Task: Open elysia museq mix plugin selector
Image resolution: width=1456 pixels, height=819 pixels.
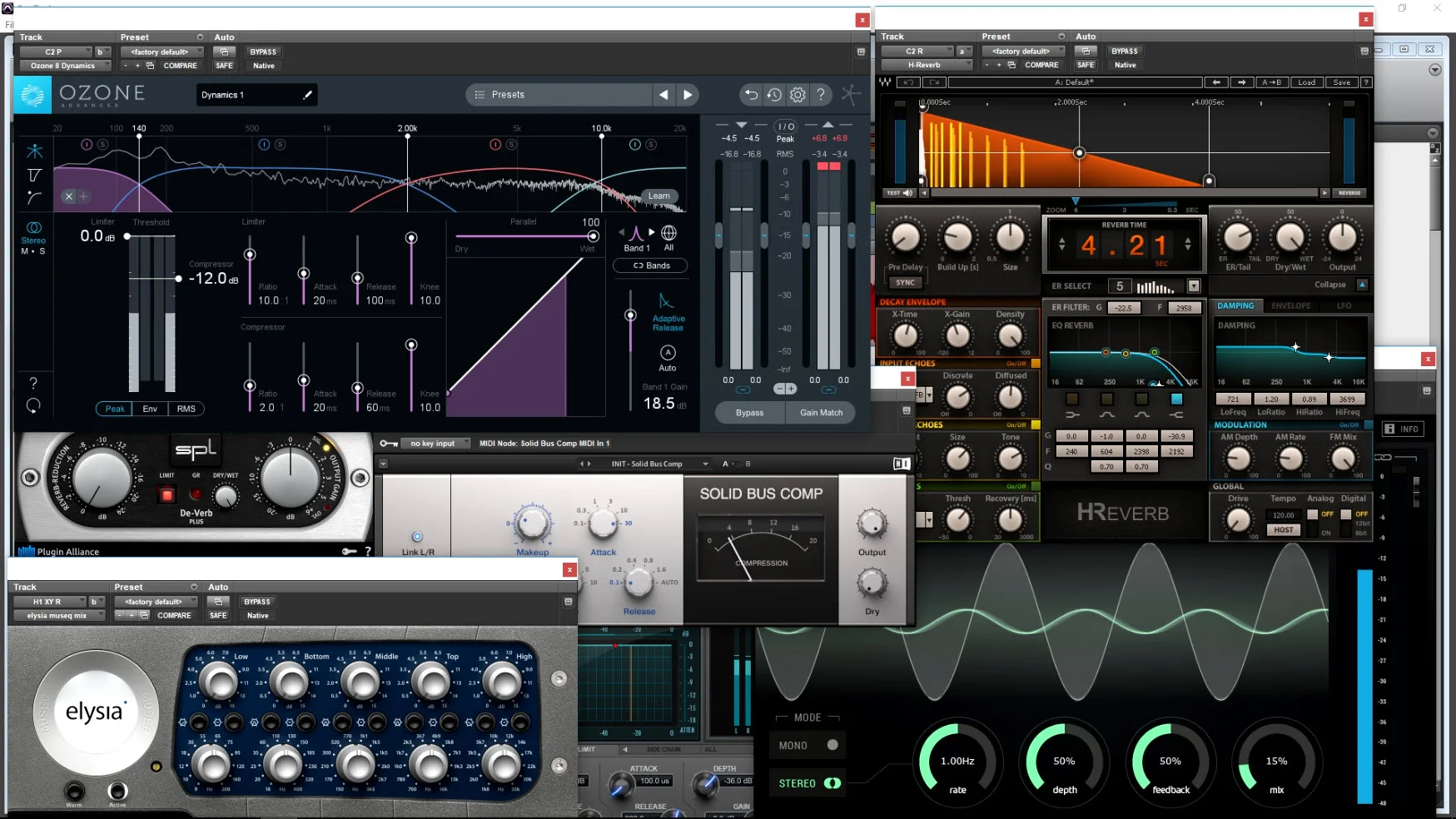Action: [x=59, y=616]
